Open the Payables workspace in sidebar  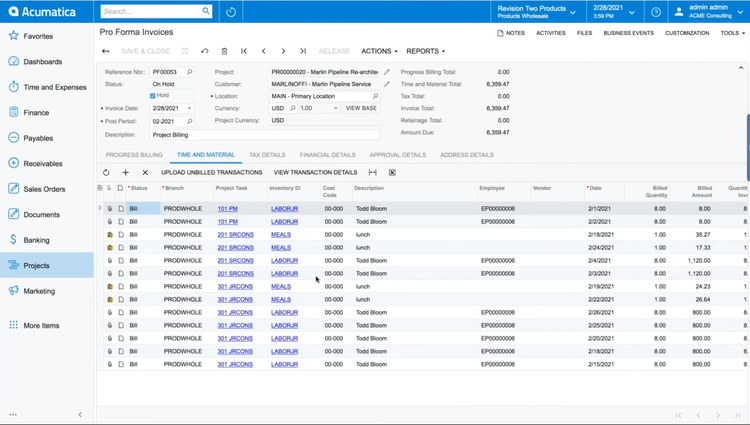(x=38, y=138)
